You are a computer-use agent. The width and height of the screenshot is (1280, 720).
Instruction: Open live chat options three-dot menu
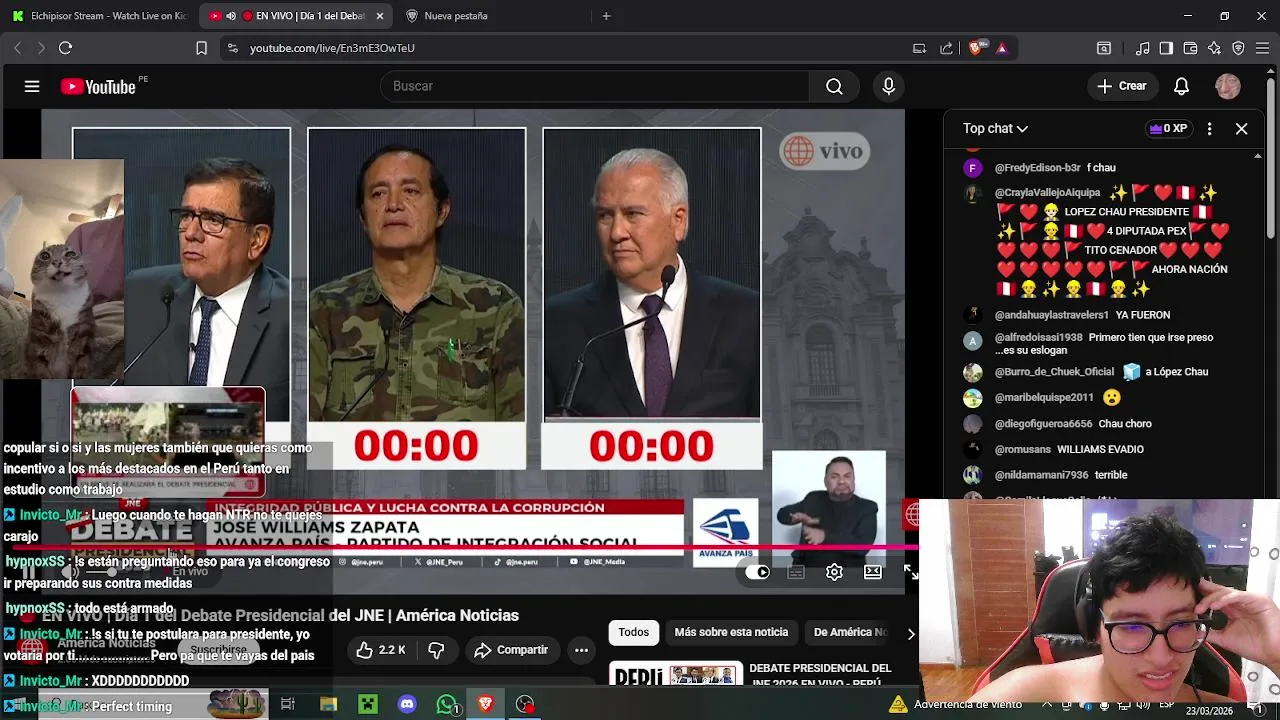point(1209,129)
